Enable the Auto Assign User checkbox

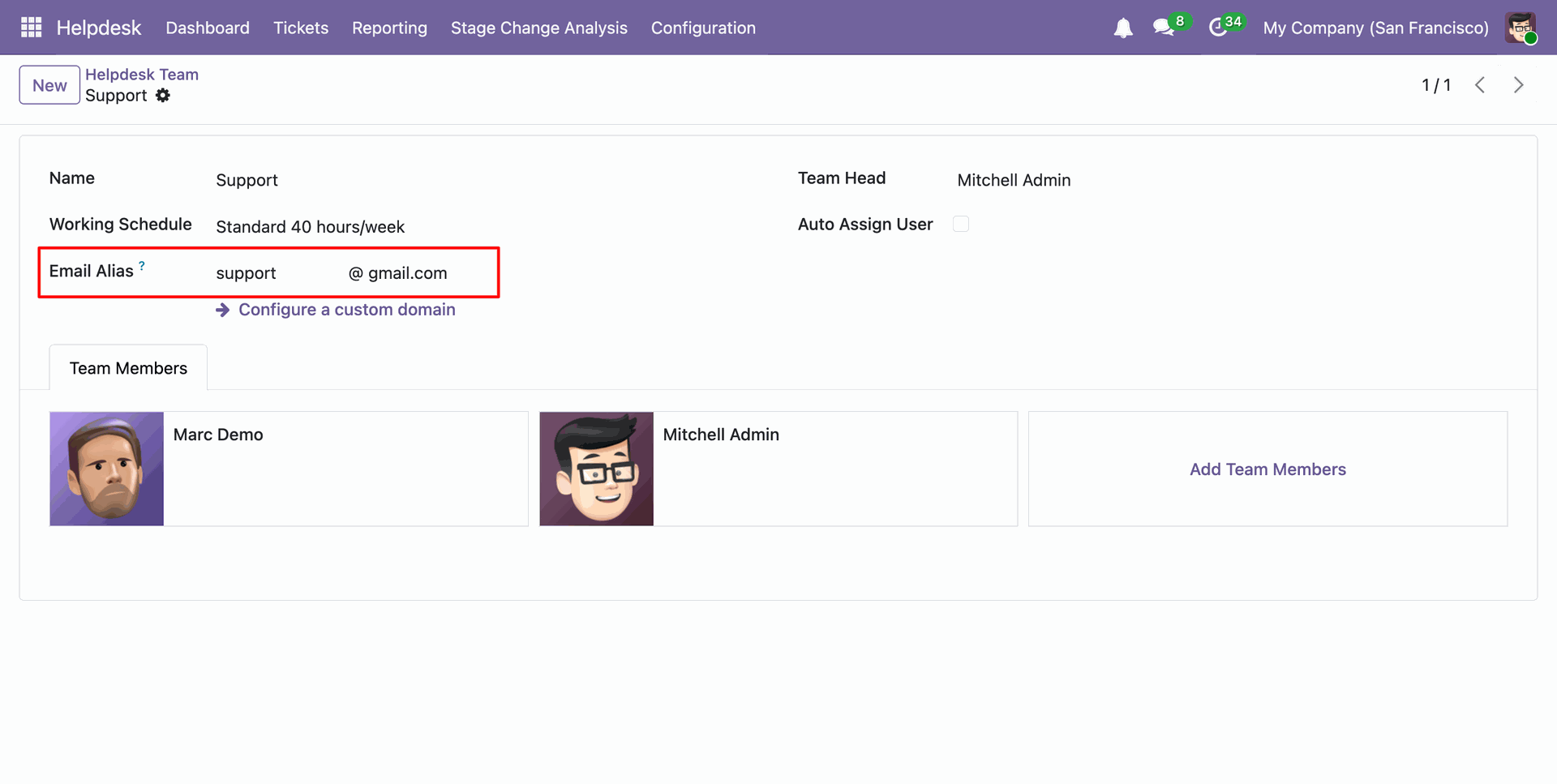pyautogui.click(x=961, y=224)
